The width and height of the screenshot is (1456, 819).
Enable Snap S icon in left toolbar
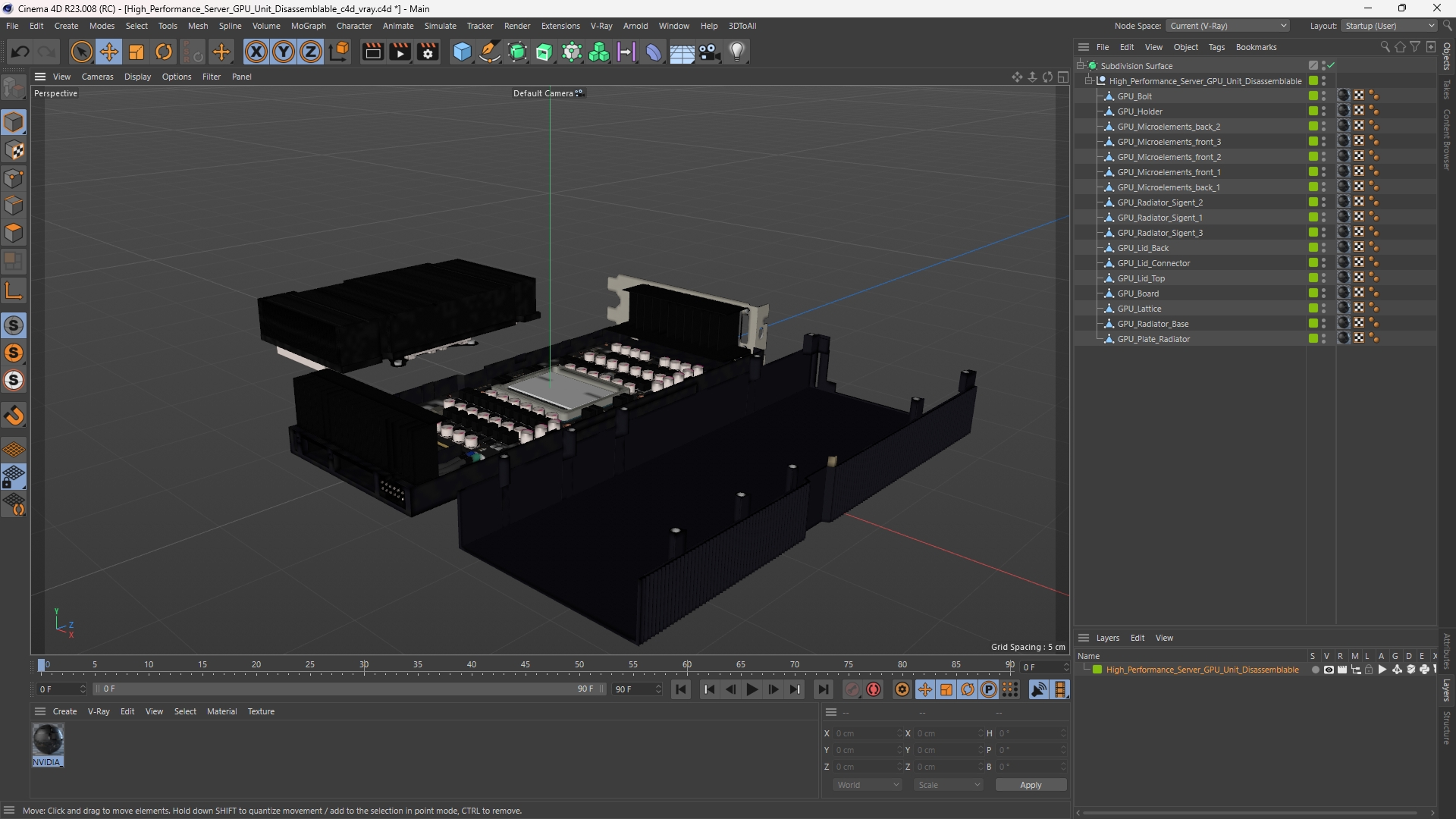(x=14, y=326)
